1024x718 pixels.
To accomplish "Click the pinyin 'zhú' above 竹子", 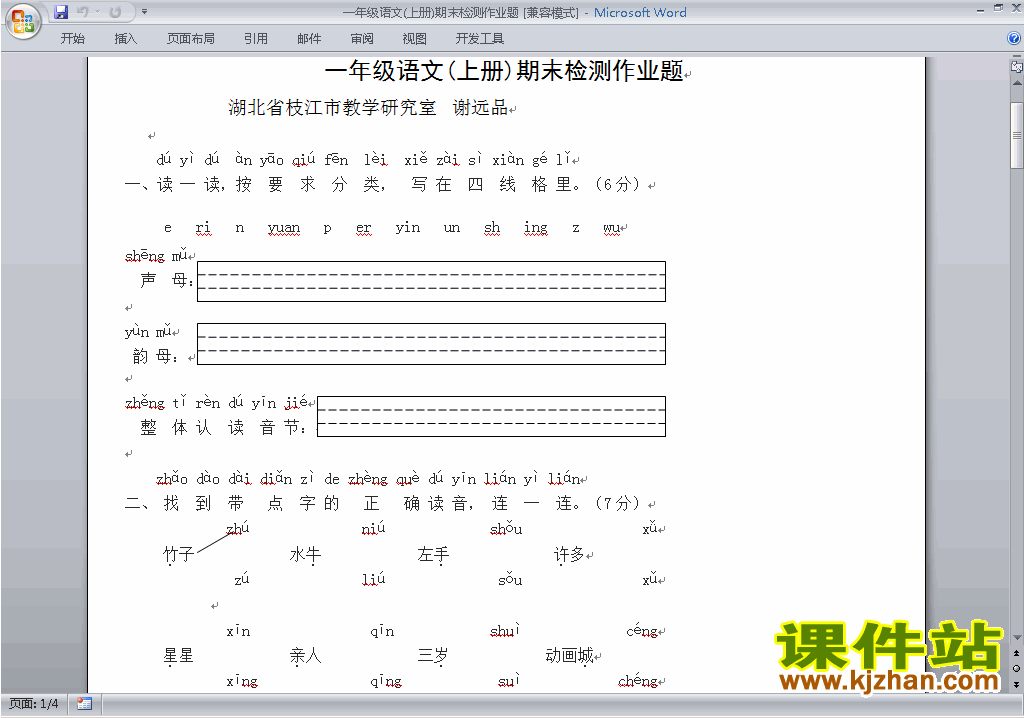I will pos(238,529).
